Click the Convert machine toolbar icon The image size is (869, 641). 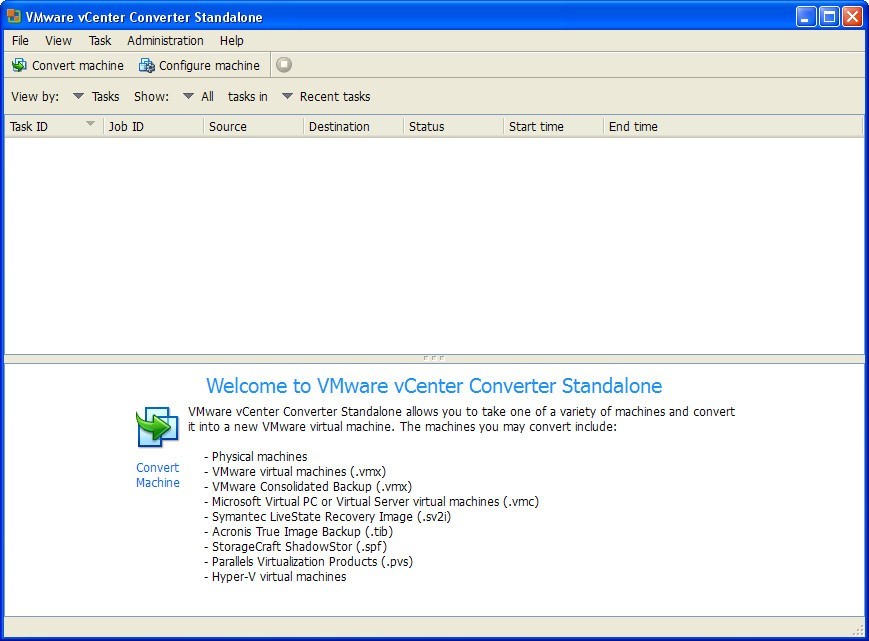[19, 65]
